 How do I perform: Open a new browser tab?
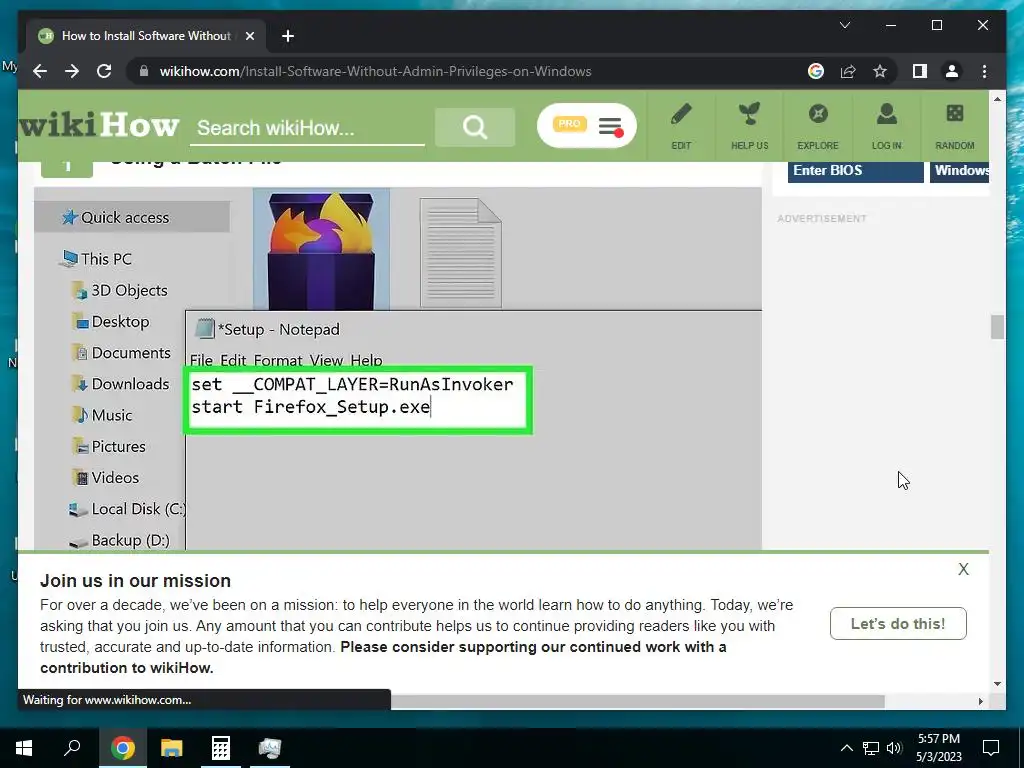click(x=288, y=36)
